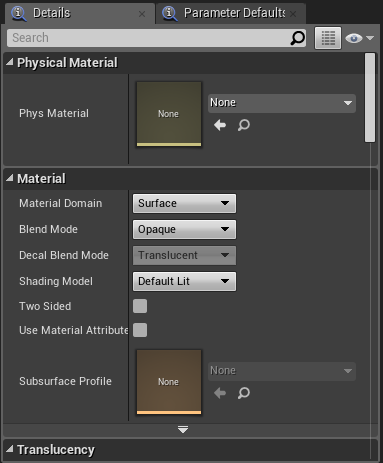Click the search magnifier icon in search bar
Image resolution: width=383 pixels, height=463 pixels.
(298, 38)
